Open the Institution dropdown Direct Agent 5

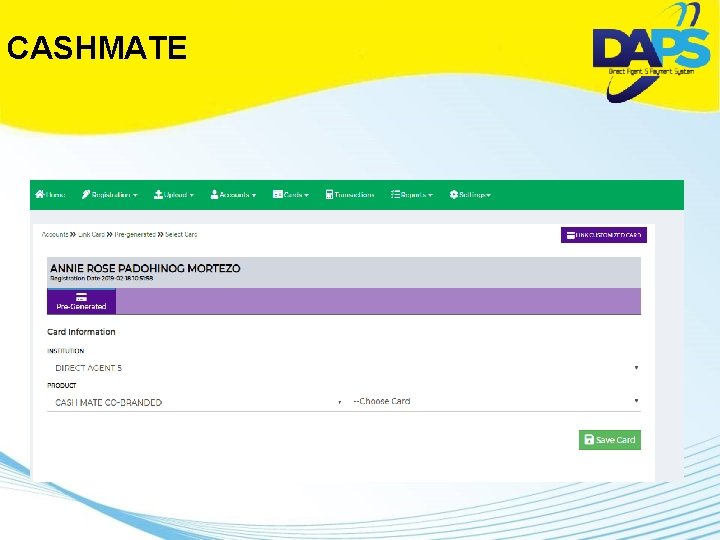coord(344,368)
